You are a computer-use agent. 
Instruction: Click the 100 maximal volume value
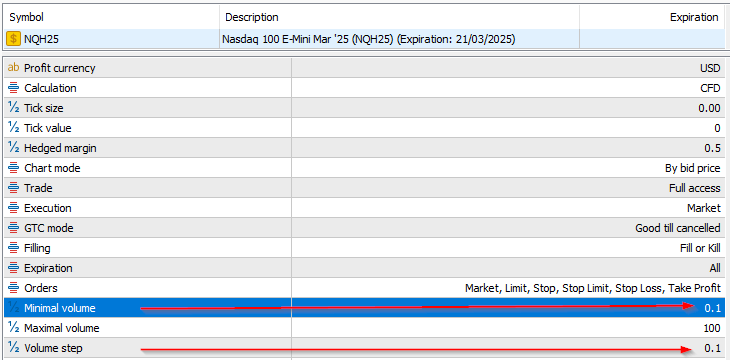coord(712,328)
